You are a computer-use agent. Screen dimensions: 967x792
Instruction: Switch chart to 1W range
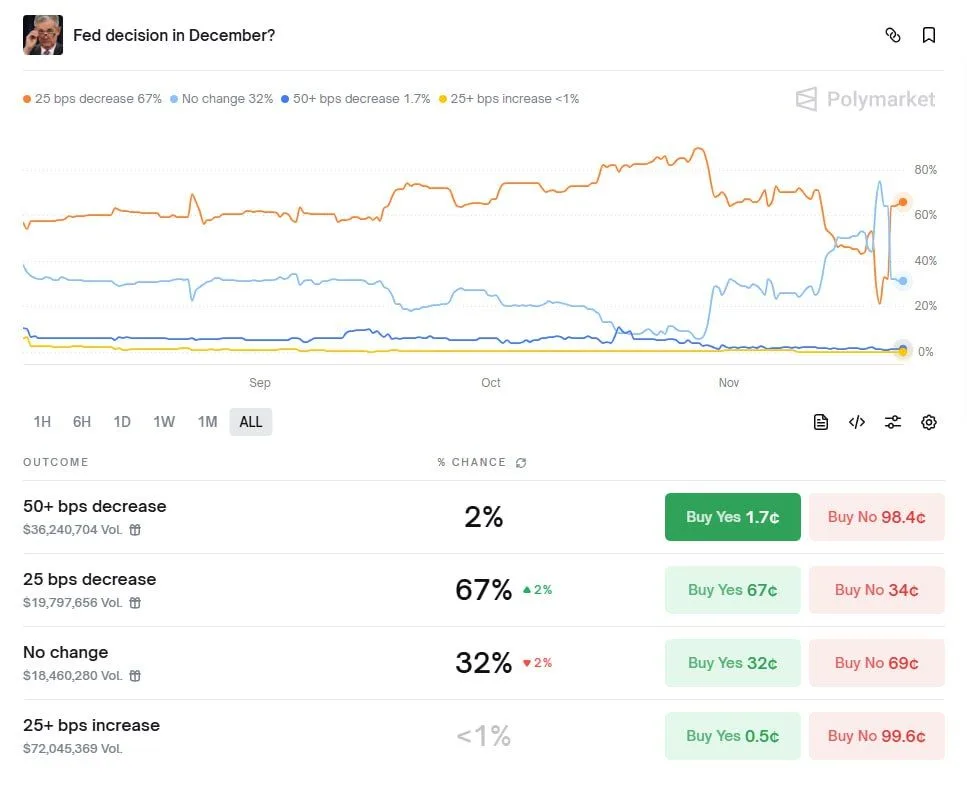coord(164,422)
